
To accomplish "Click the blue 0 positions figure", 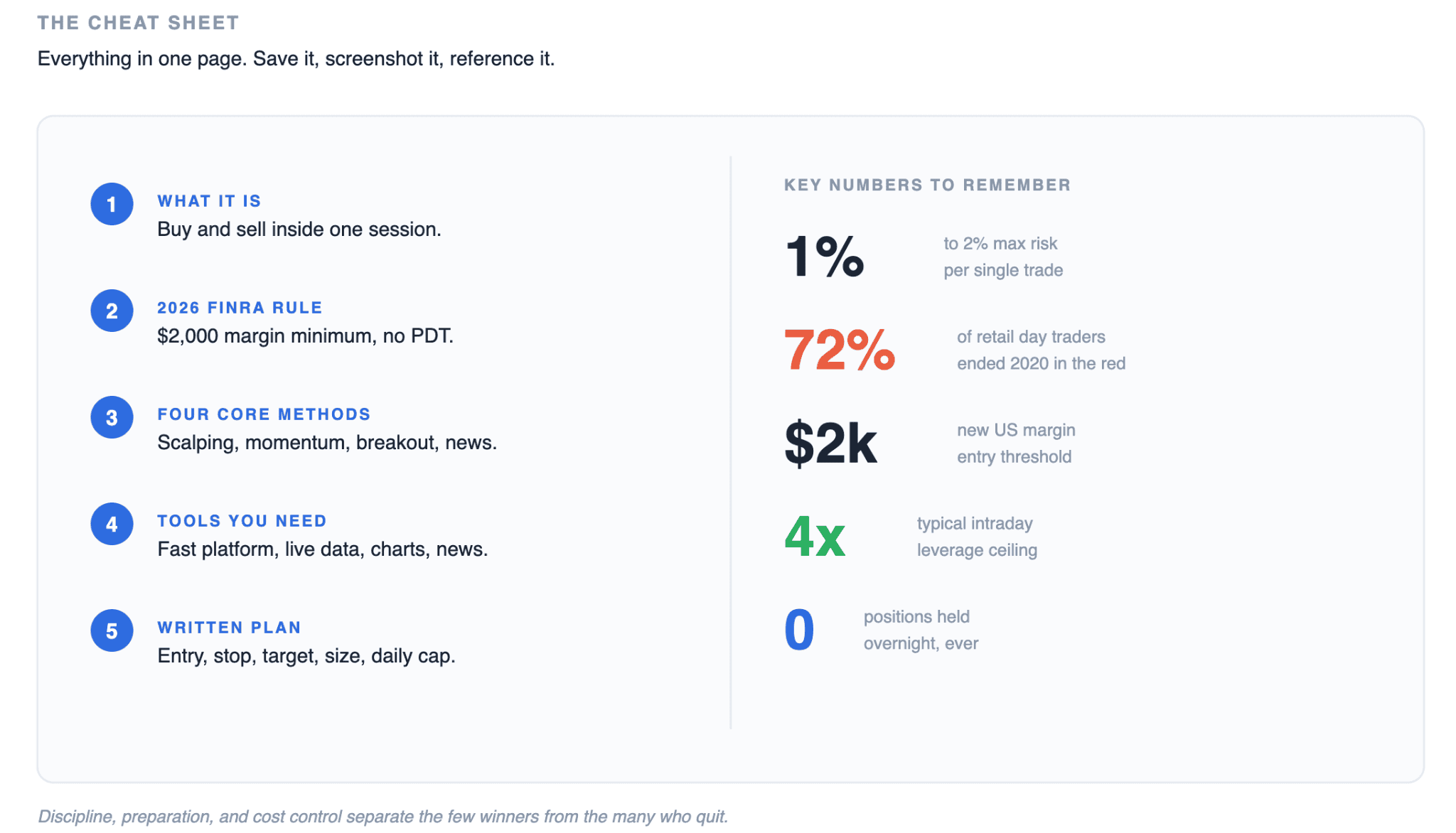I will pos(799,630).
